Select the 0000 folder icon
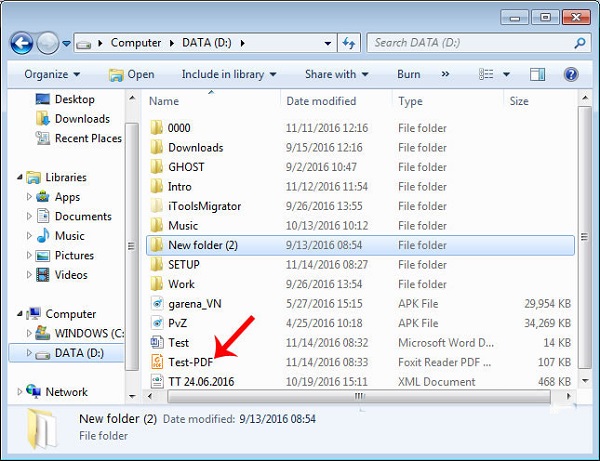The height and width of the screenshot is (461, 600). [x=157, y=128]
